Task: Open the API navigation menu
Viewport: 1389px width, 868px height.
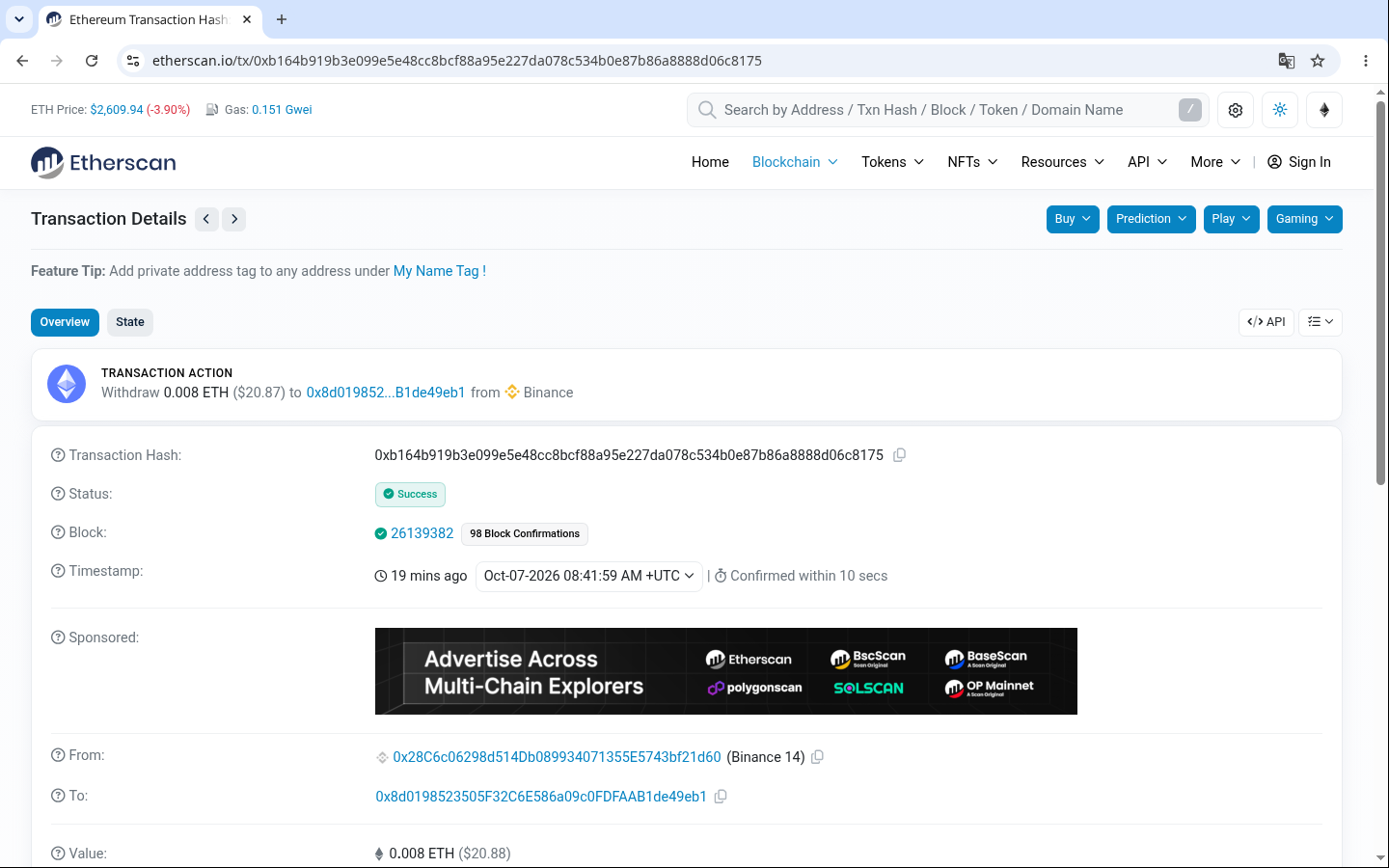Action: (x=1147, y=162)
